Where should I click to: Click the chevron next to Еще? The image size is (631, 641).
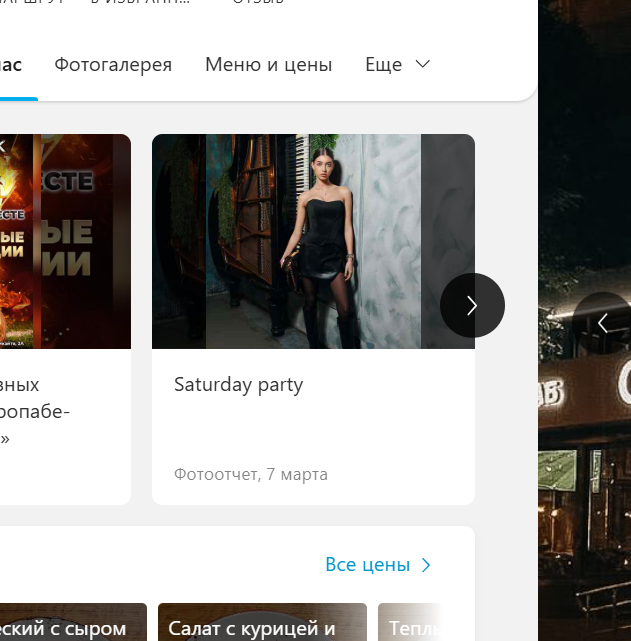tap(423, 64)
